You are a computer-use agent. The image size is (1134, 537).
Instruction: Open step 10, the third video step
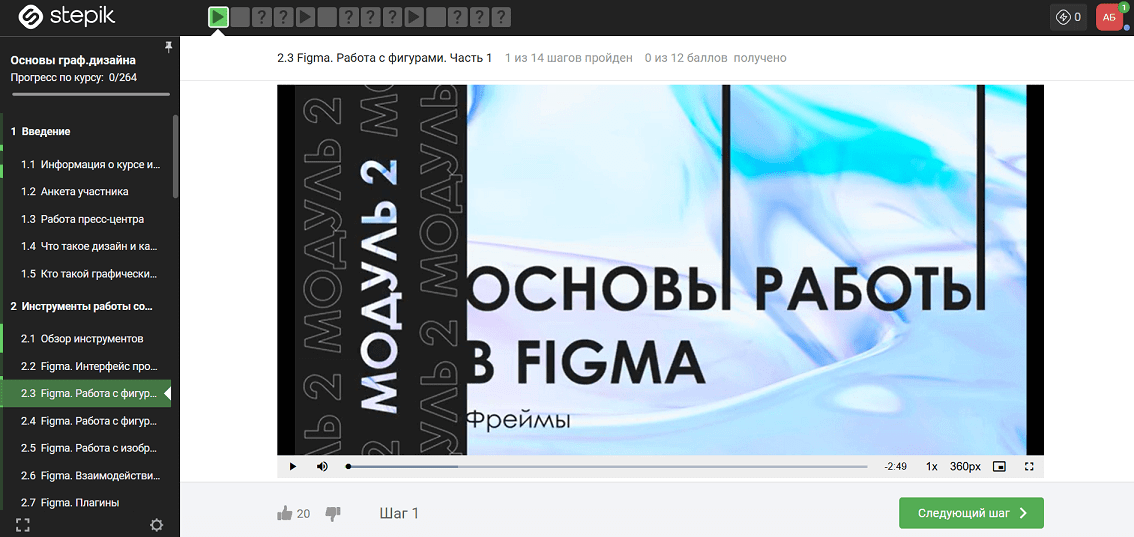tap(414, 17)
